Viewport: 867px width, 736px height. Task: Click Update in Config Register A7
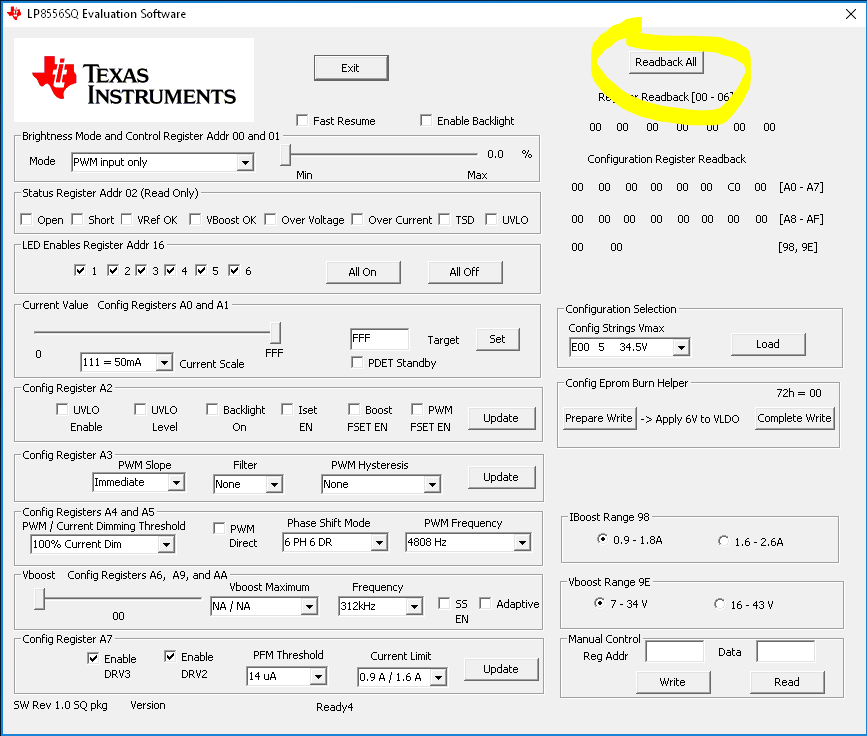pyautogui.click(x=502, y=669)
